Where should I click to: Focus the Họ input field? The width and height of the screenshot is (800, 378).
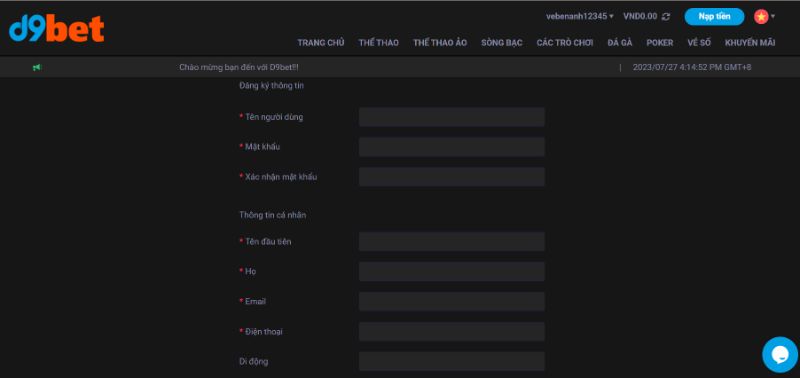click(452, 271)
